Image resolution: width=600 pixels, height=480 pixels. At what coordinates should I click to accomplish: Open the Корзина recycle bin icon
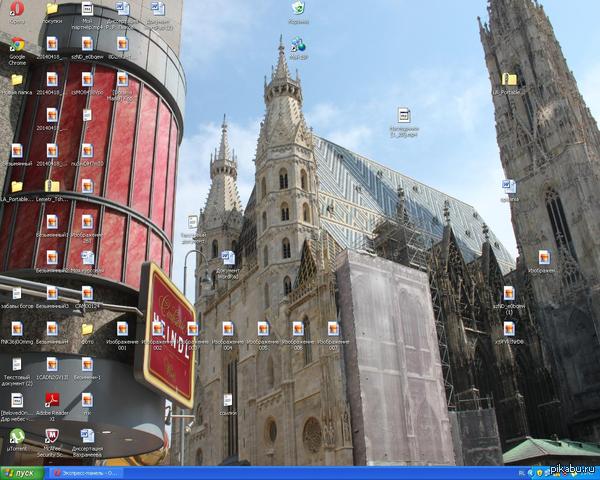298,9
